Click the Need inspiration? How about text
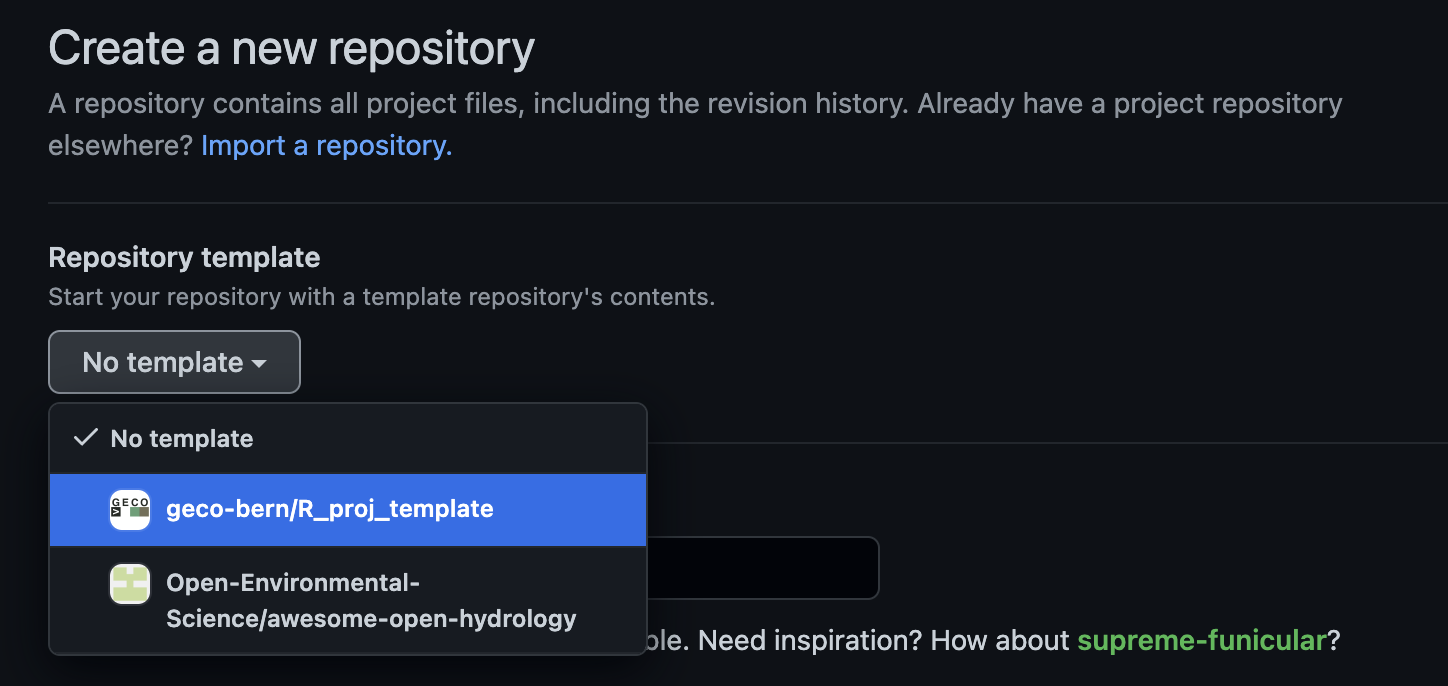This screenshot has width=1448, height=686. [x=884, y=640]
